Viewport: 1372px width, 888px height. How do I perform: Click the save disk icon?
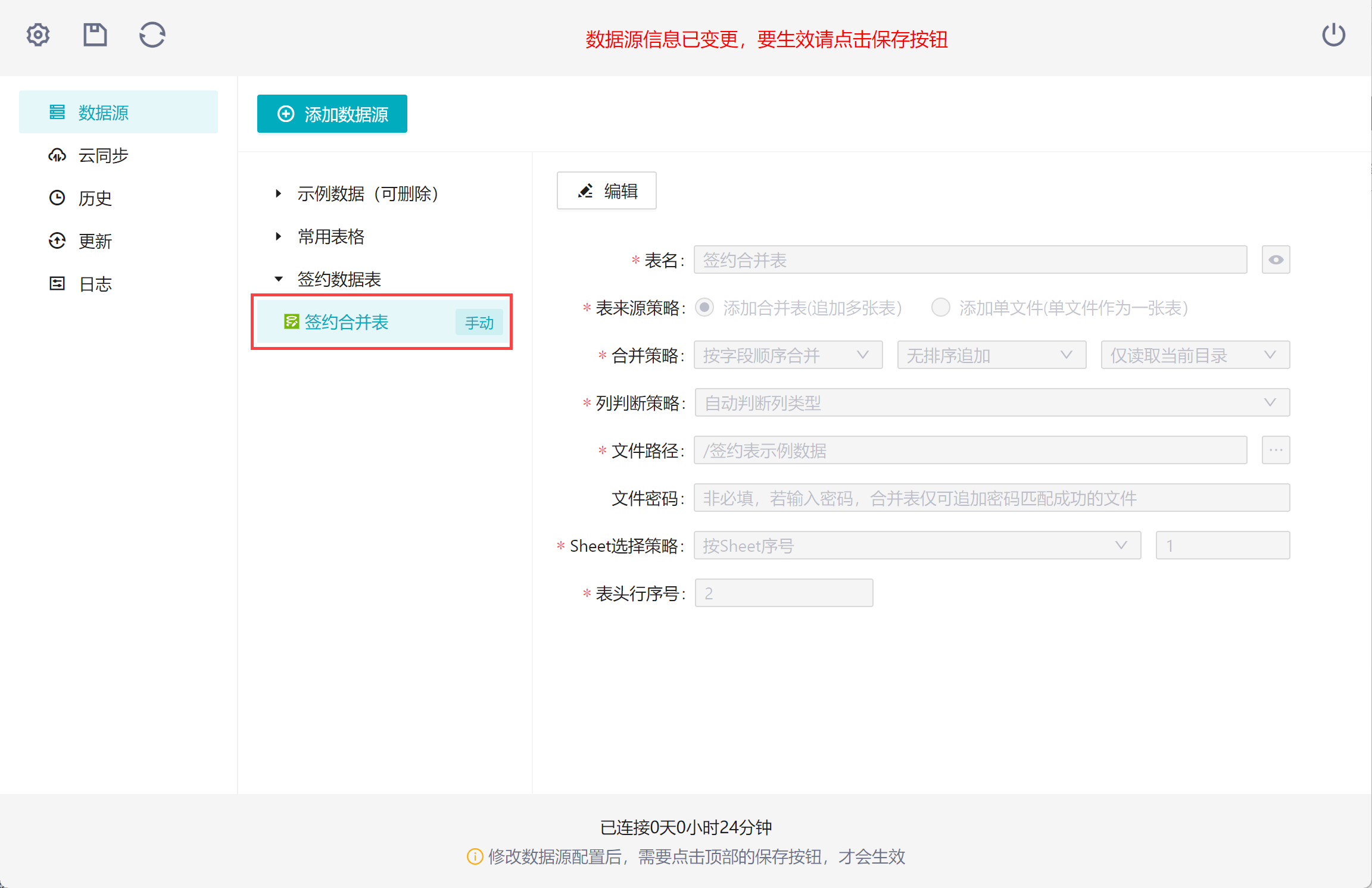click(95, 35)
